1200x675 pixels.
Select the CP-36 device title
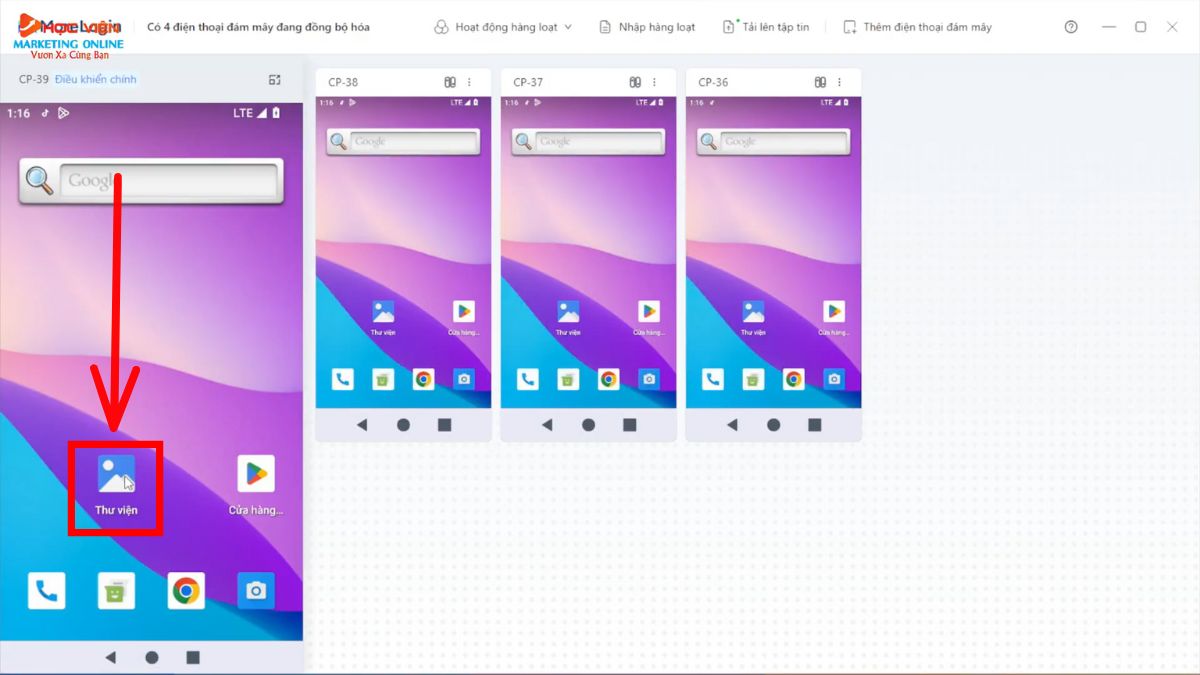(713, 82)
